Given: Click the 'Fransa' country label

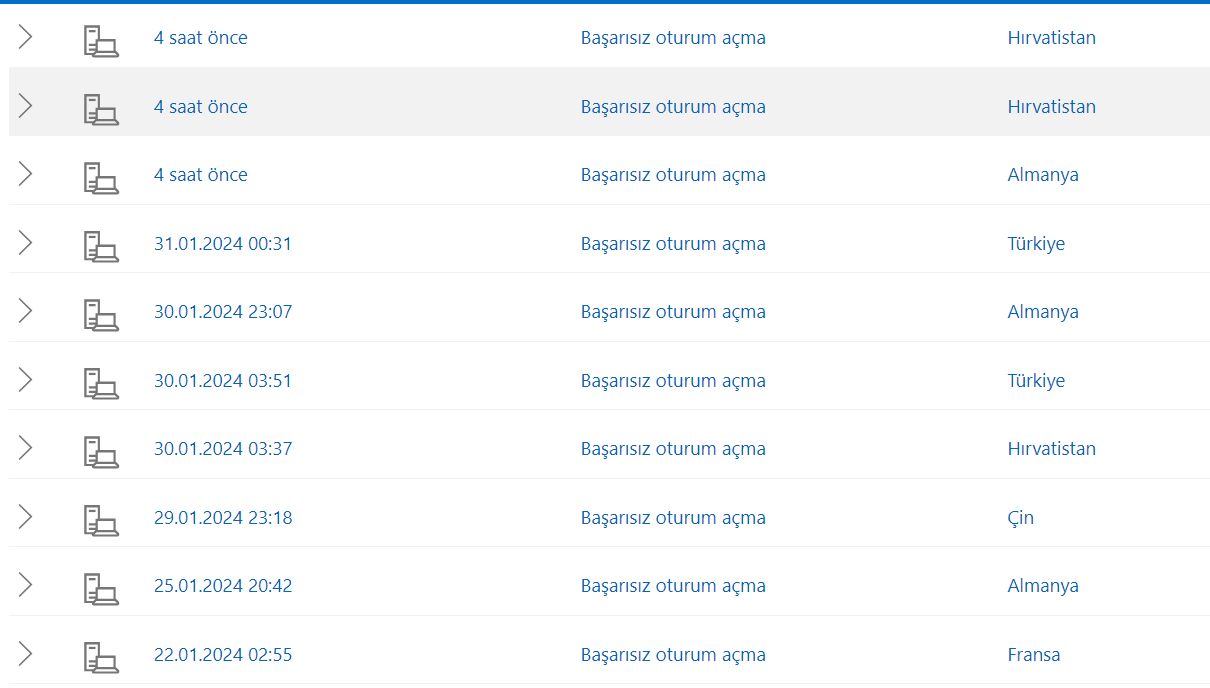Looking at the screenshot, I should coord(1033,655).
